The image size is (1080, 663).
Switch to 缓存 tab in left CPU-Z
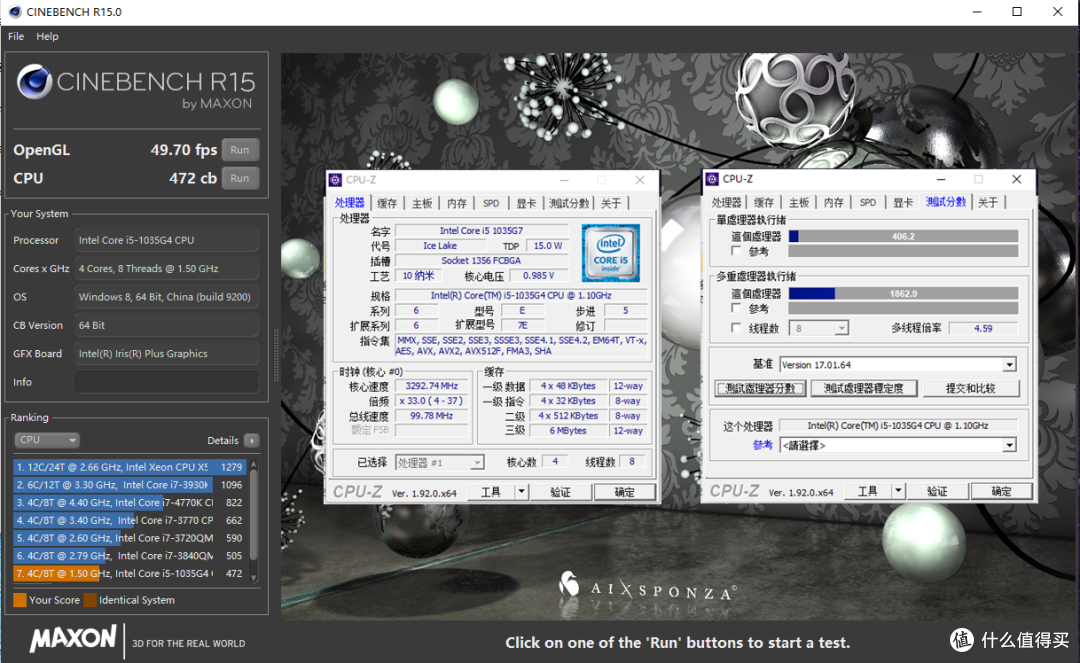tap(387, 203)
